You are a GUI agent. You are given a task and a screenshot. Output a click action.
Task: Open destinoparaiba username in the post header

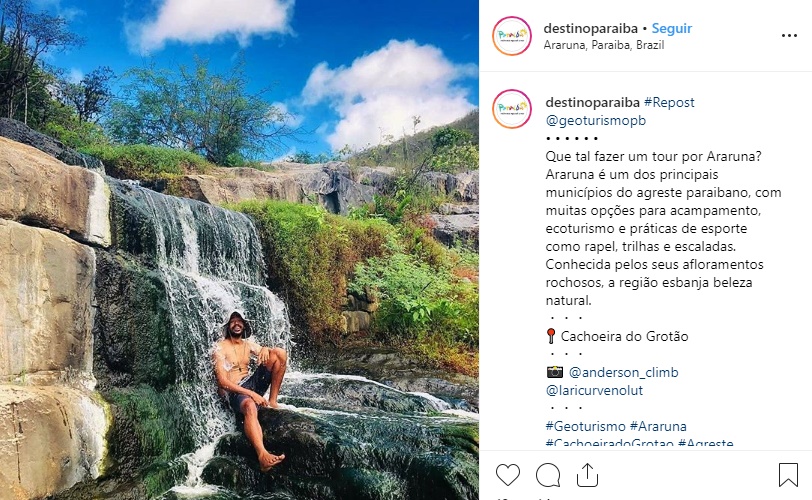tap(591, 28)
